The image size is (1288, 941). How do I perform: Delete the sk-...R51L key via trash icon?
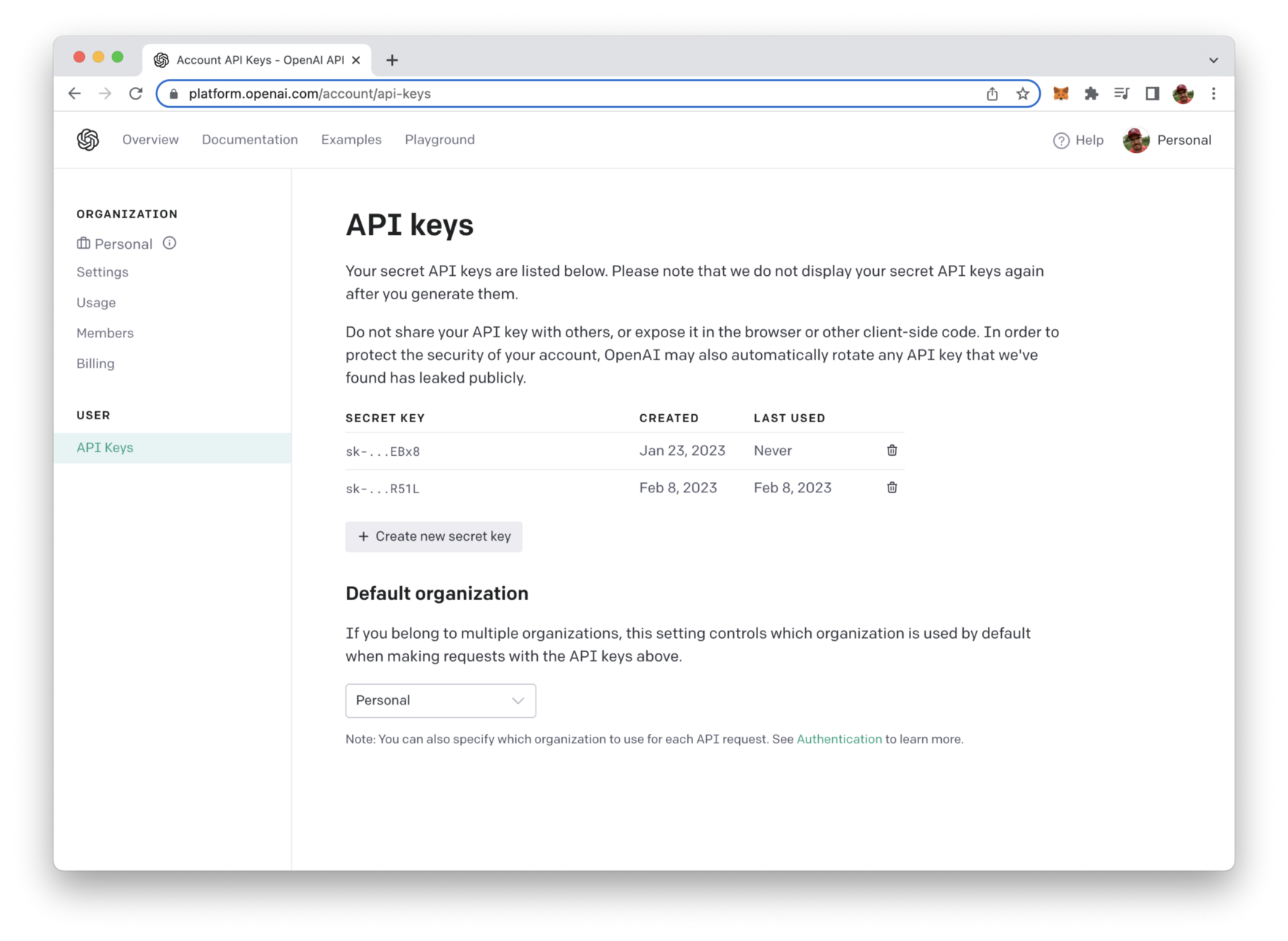coord(891,487)
